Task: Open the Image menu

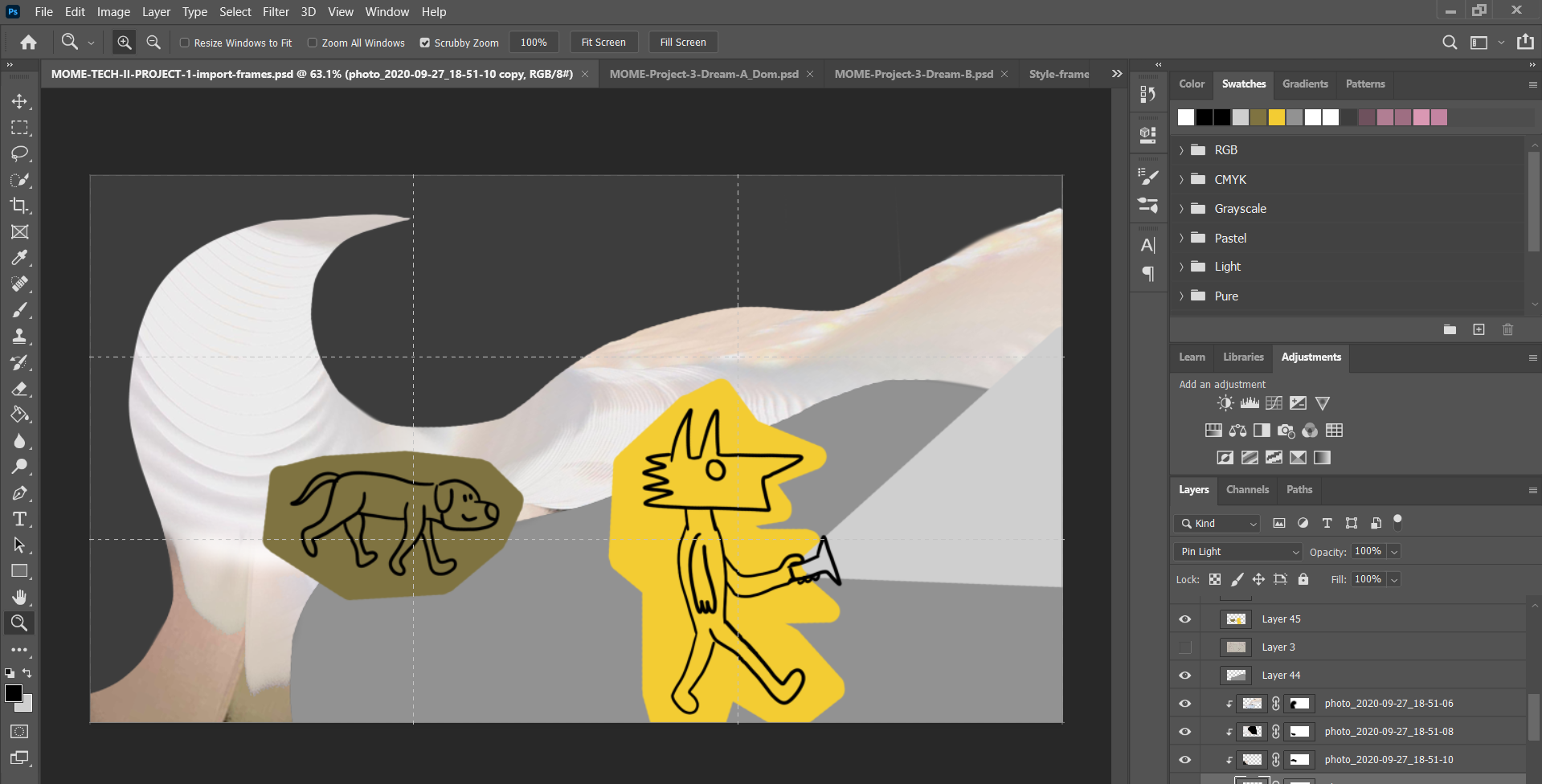Action: 113,12
